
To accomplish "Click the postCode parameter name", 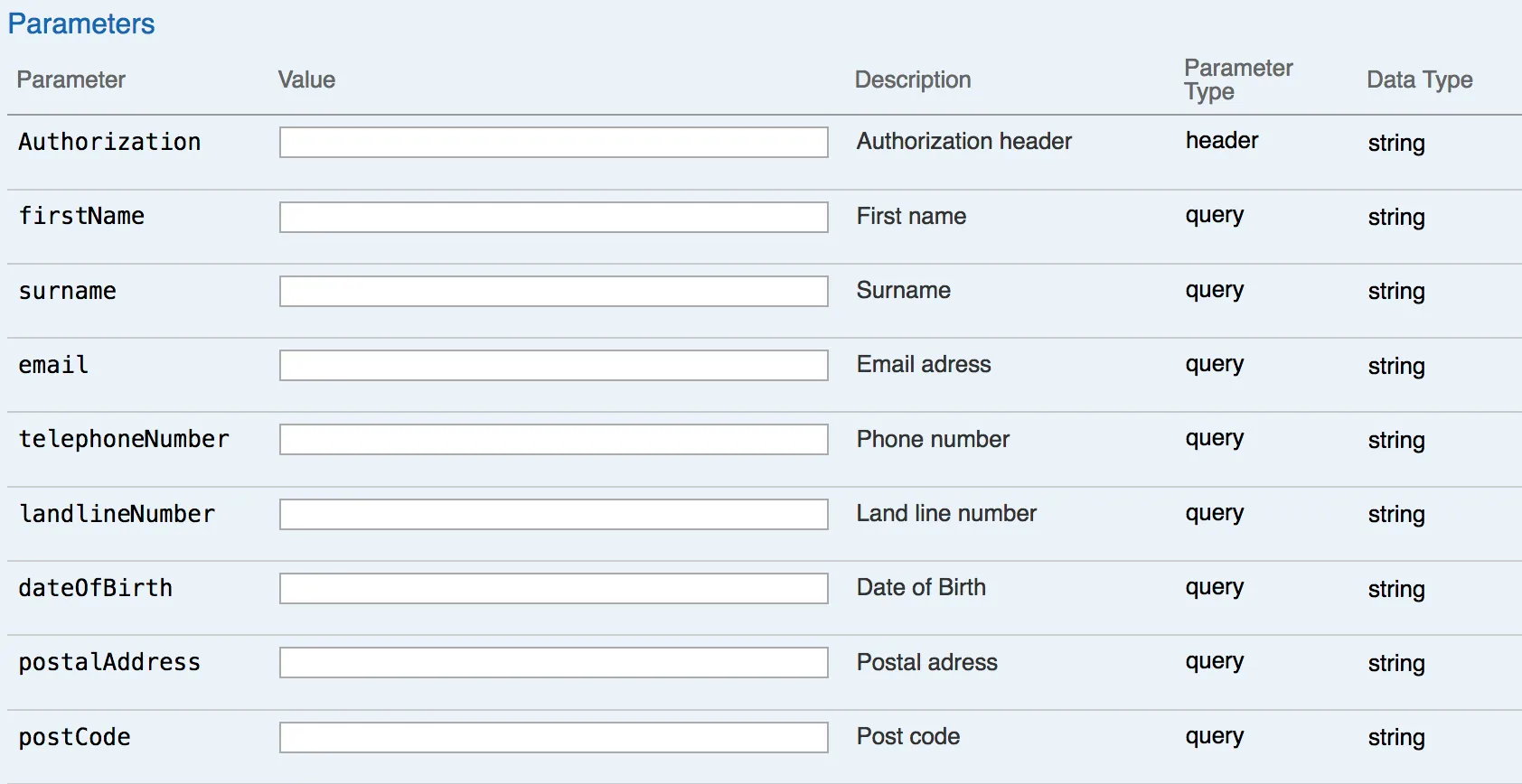I will tap(74, 737).
